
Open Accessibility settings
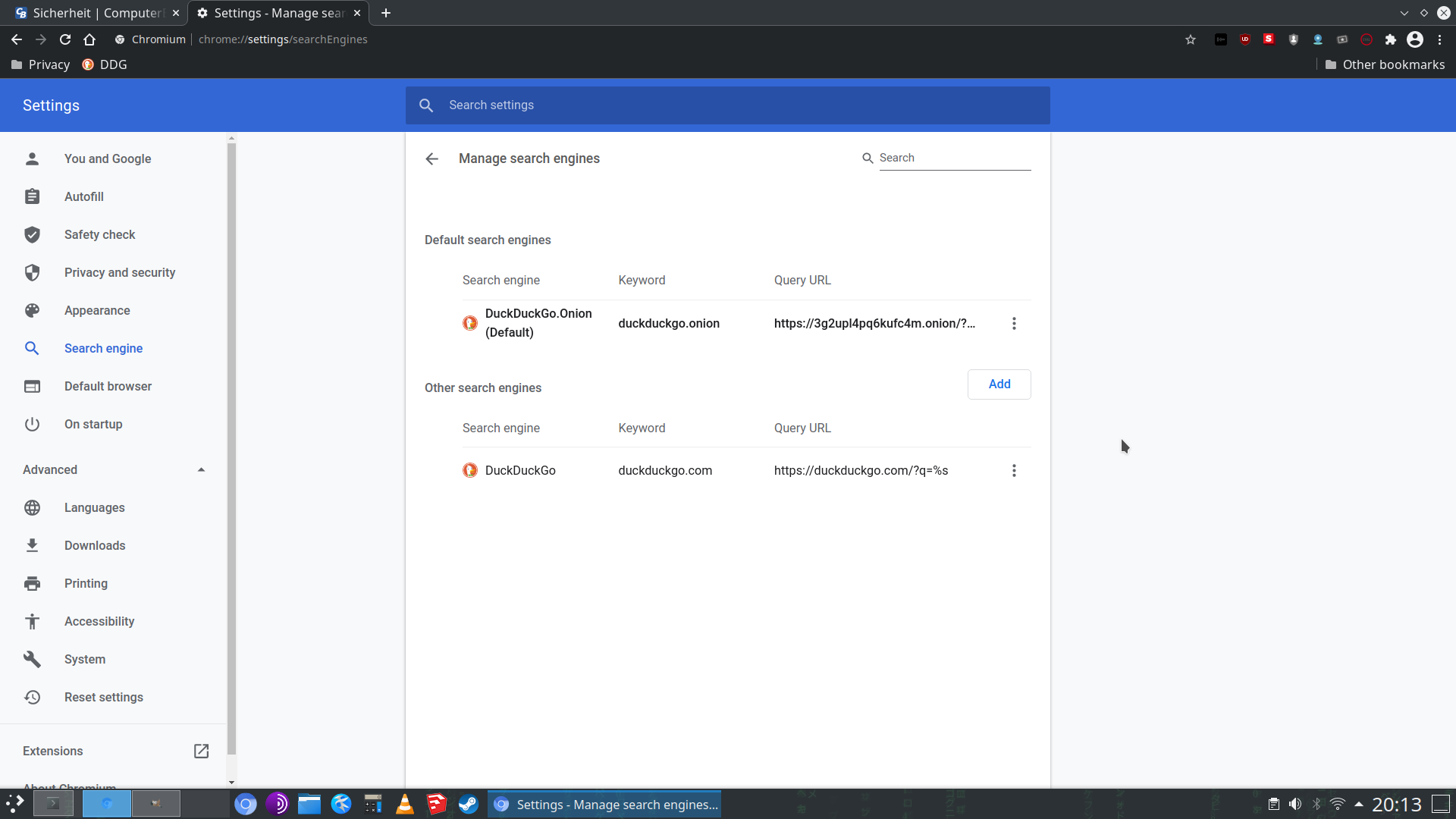pyautogui.click(x=99, y=621)
